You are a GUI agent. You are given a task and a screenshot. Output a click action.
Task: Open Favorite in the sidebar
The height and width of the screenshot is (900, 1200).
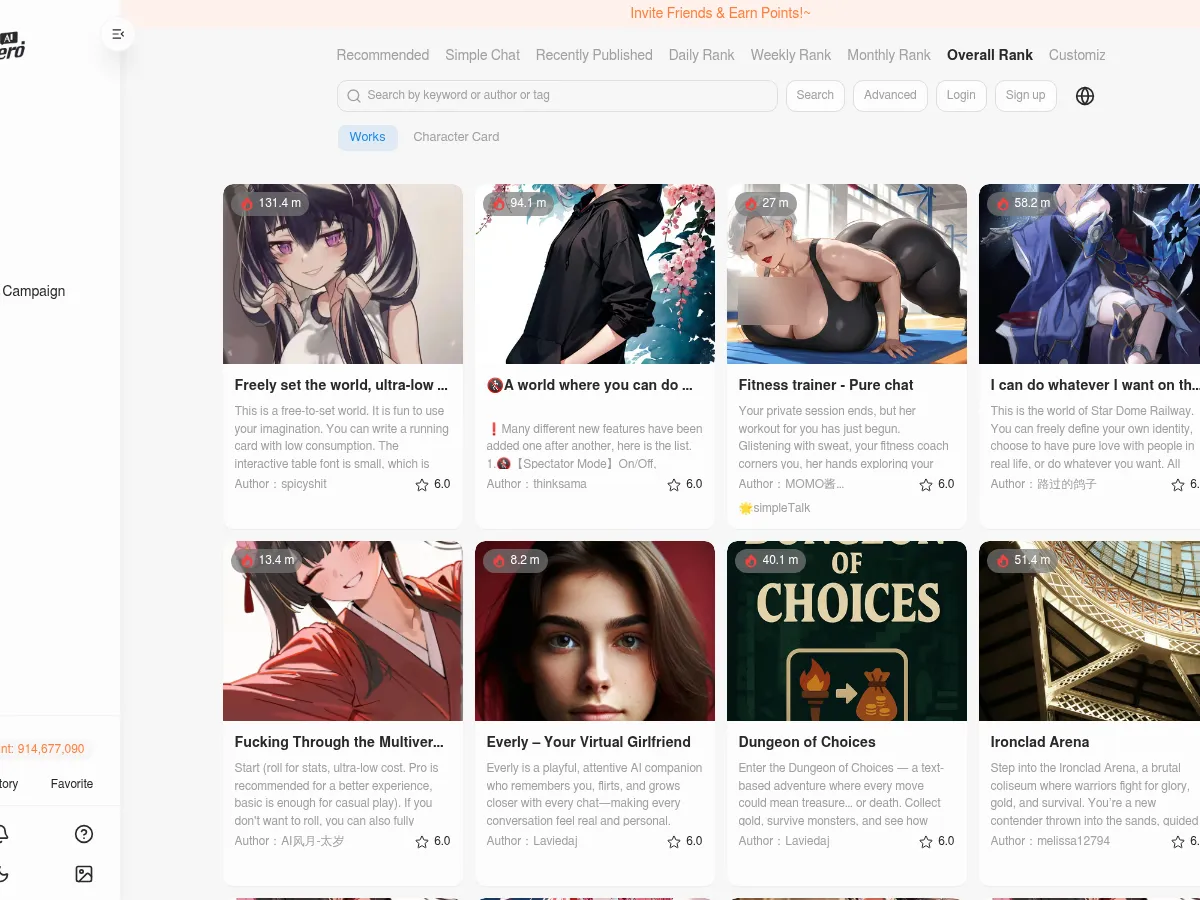72,784
